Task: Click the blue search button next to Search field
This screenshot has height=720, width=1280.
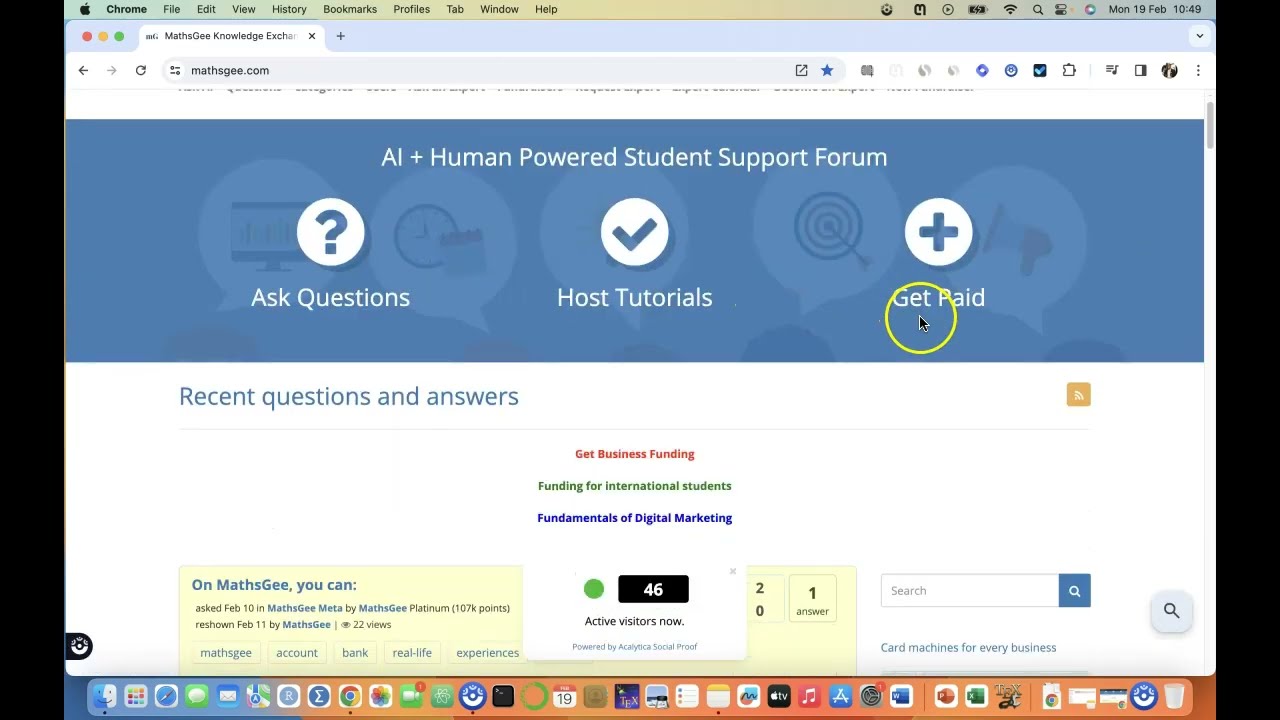Action: click(x=1074, y=591)
